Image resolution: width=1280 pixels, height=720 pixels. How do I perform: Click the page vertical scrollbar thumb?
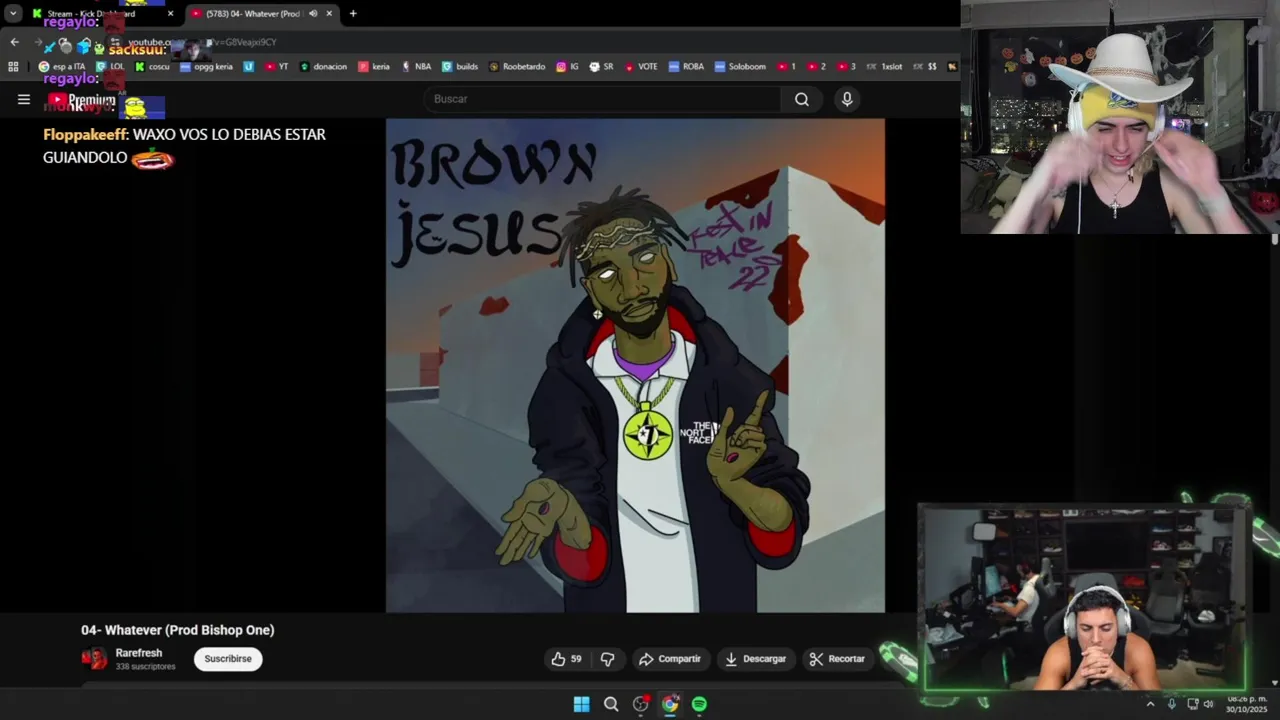pyautogui.click(x=1274, y=239)
